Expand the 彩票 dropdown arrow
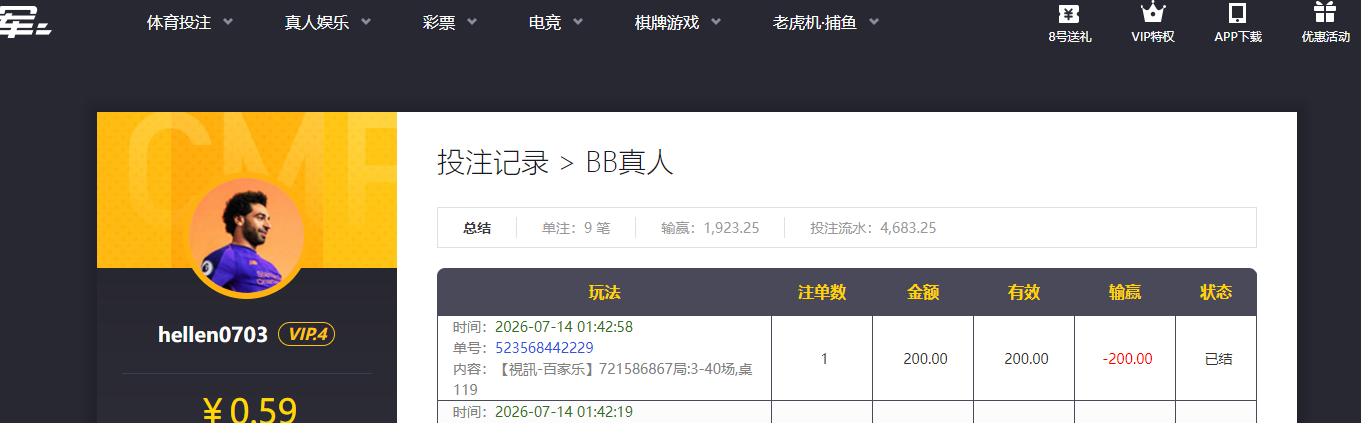The width and height of the screenshot is (1361, 423). click(x=472, y=22)
